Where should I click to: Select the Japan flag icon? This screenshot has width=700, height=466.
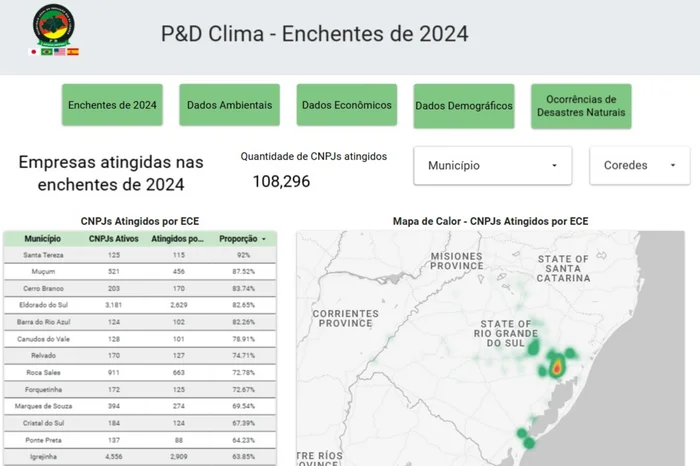tap(33, 52)
